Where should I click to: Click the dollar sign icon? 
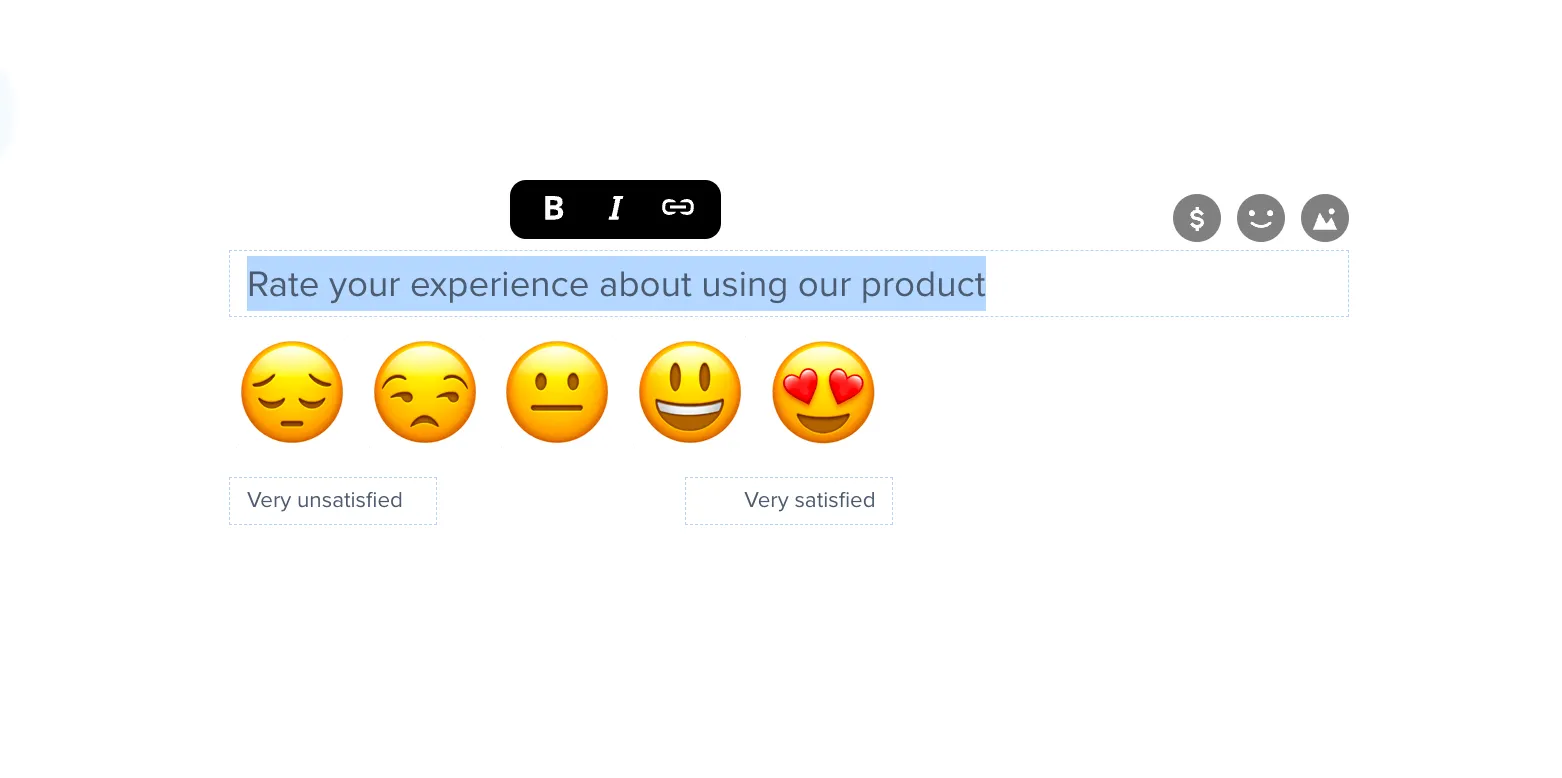(1197, 218)
